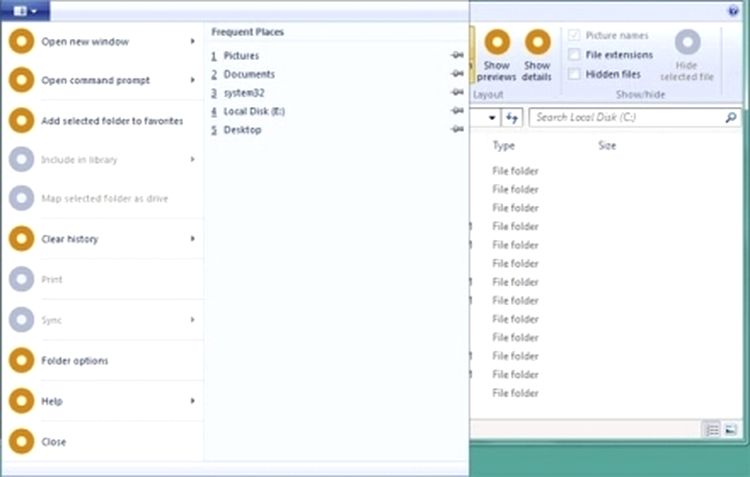Viewport: 750px width, 477px height.
Task: Sort by Size column header
Action: (607, 145)
